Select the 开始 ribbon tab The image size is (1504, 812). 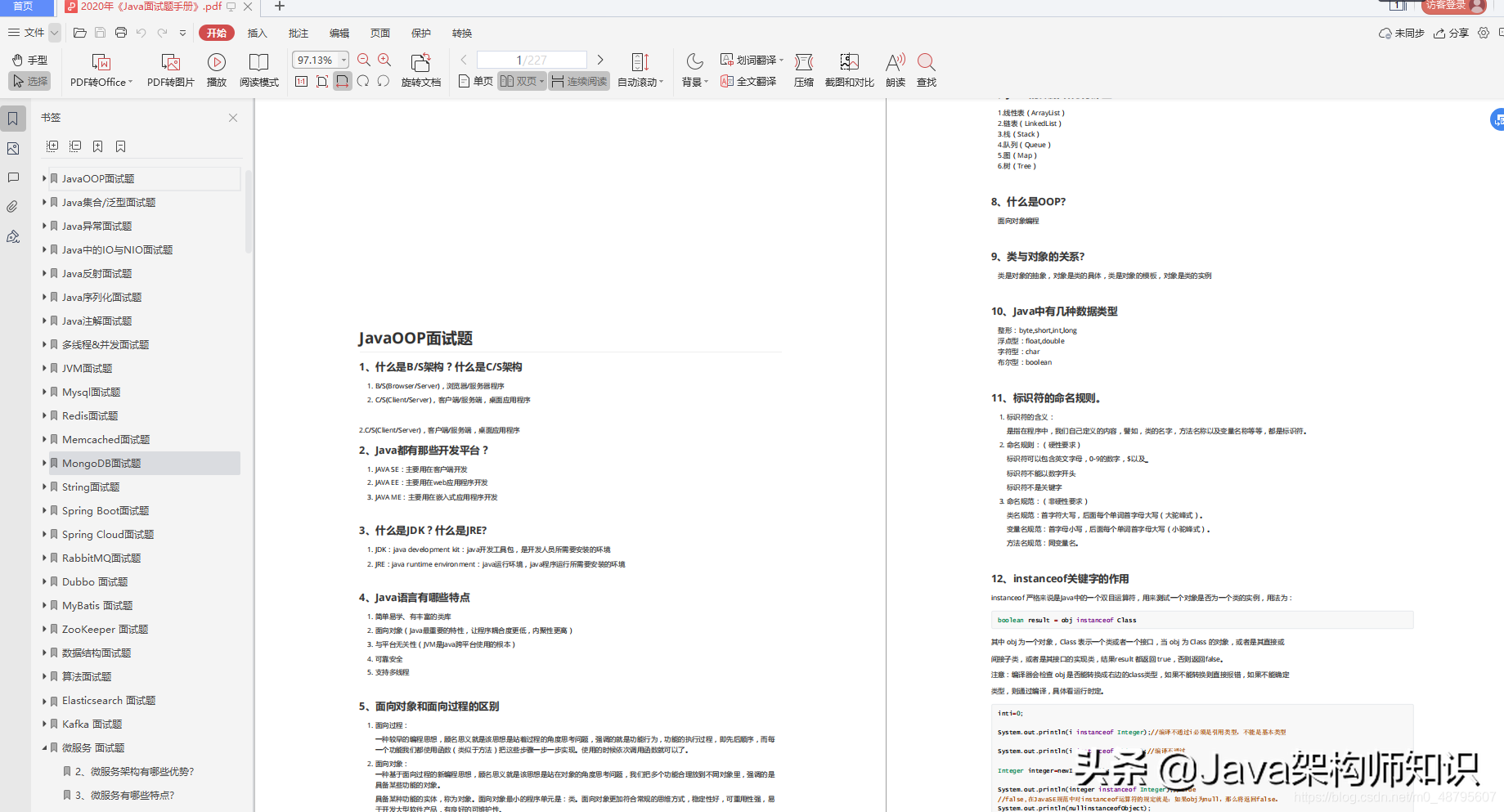(x=217, y=33)
